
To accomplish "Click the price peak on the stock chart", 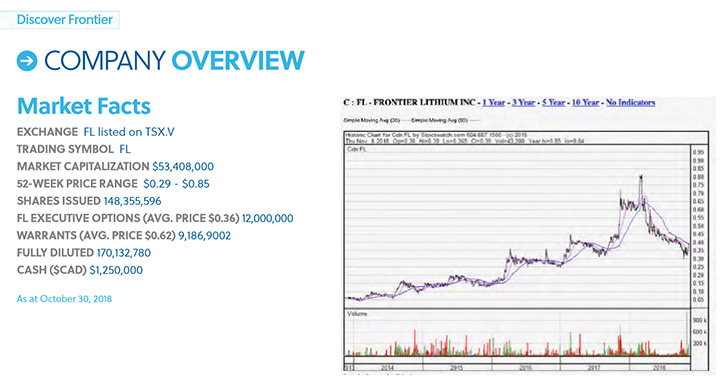I will pyautogui.click(x=641, y=177).
